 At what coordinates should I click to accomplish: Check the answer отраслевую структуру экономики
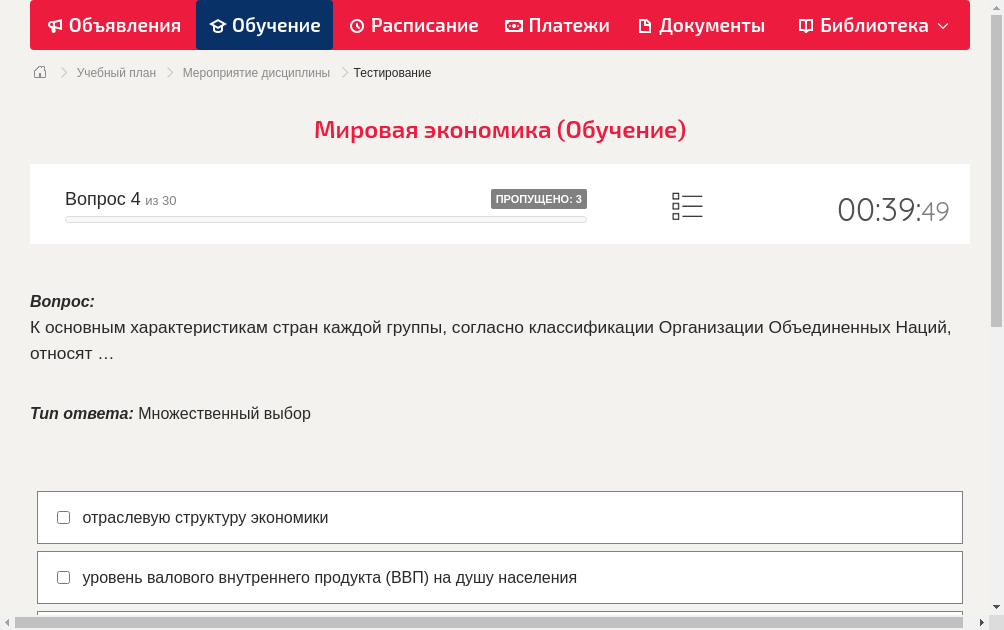63,517
